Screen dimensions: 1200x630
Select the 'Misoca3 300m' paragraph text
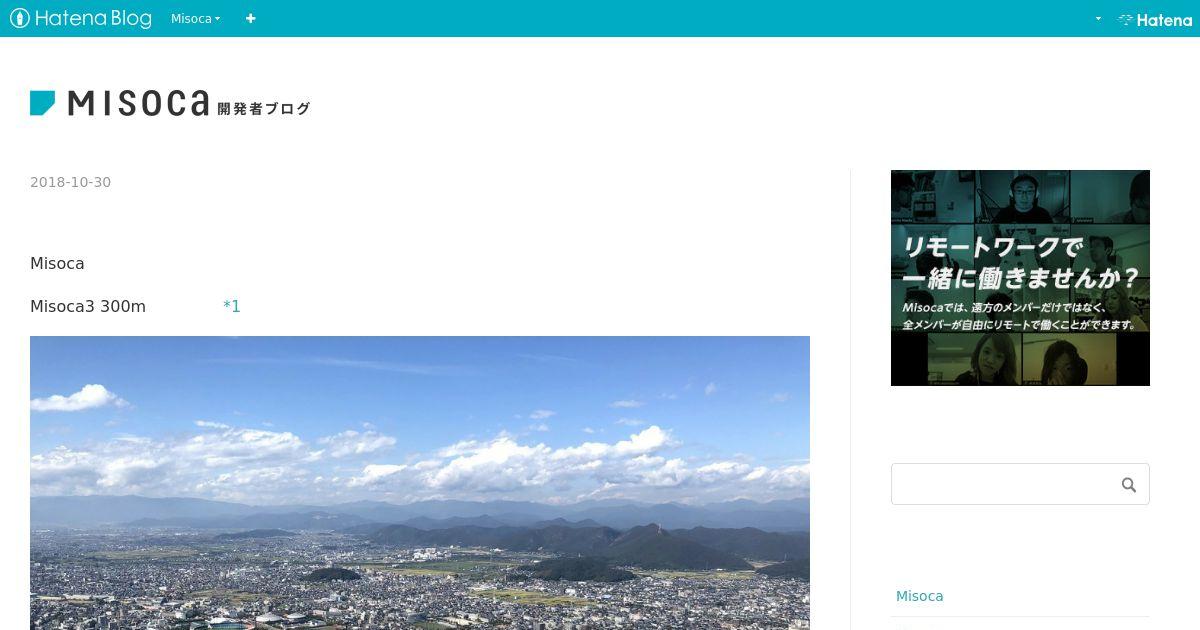pos(88,306)
